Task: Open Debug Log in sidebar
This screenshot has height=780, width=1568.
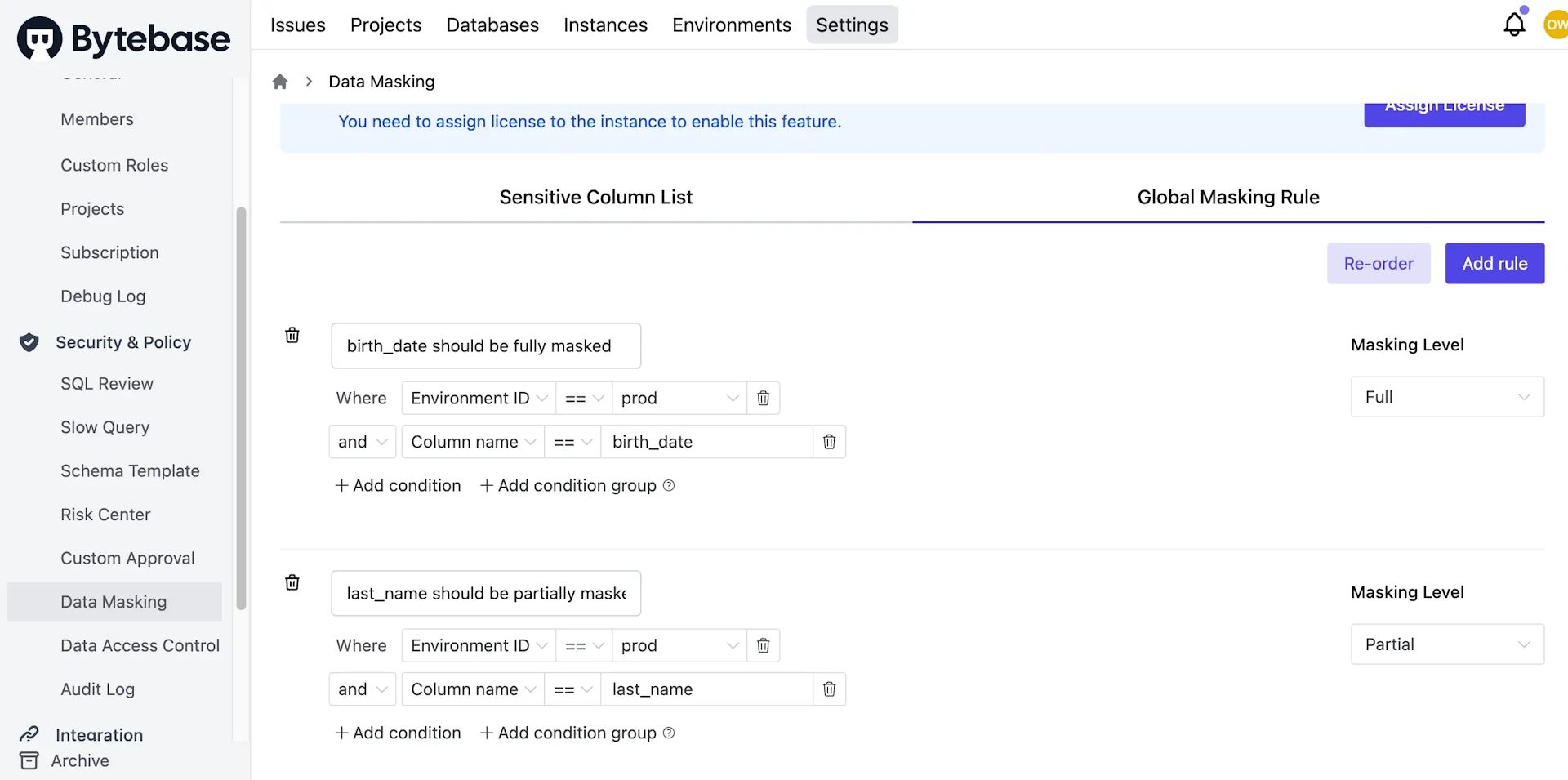Action: tap(103, 296)
